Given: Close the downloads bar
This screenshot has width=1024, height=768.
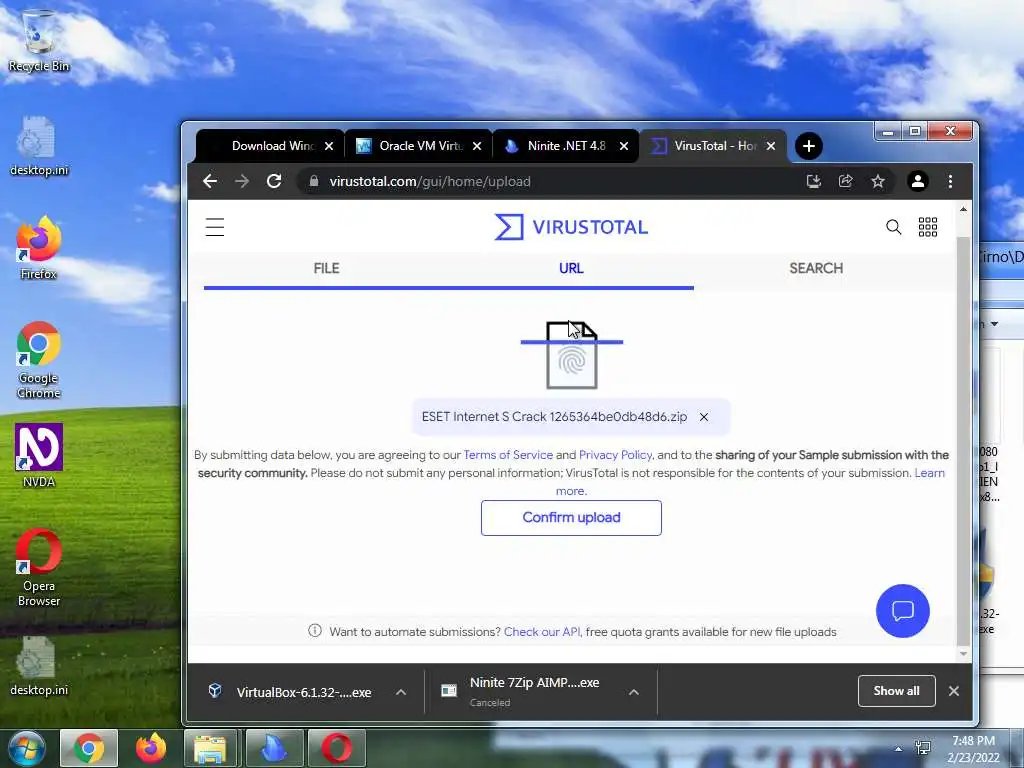Looking at the screenshot, I should tap(954, 691).
